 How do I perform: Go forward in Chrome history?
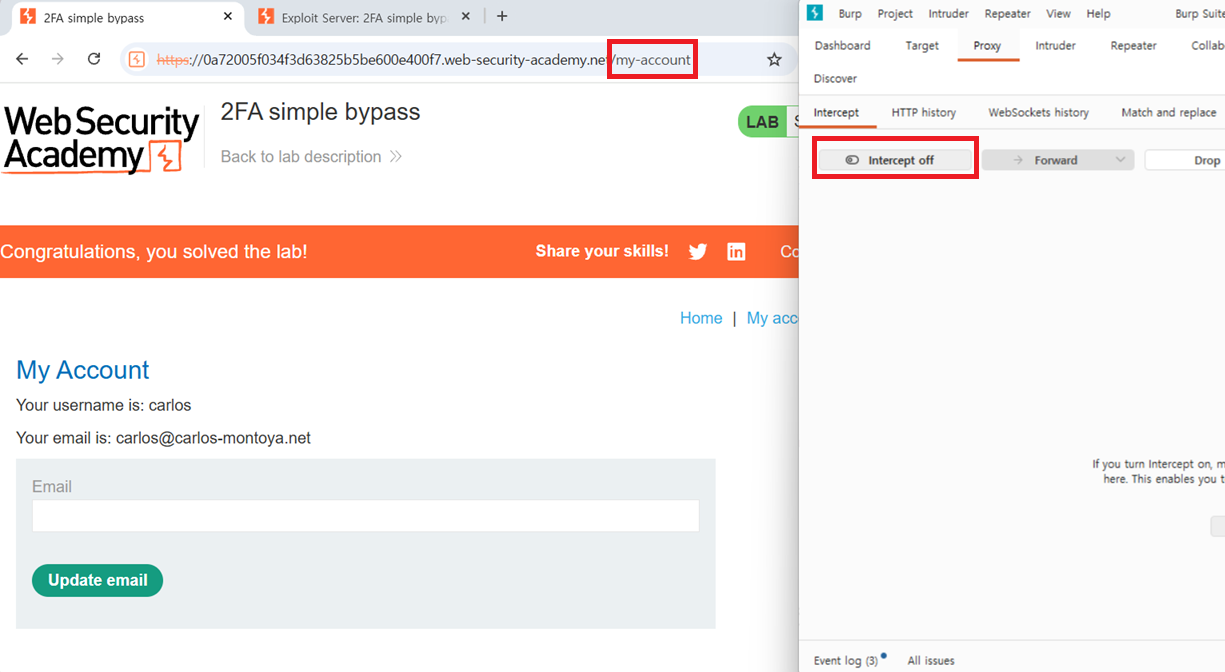58,59
